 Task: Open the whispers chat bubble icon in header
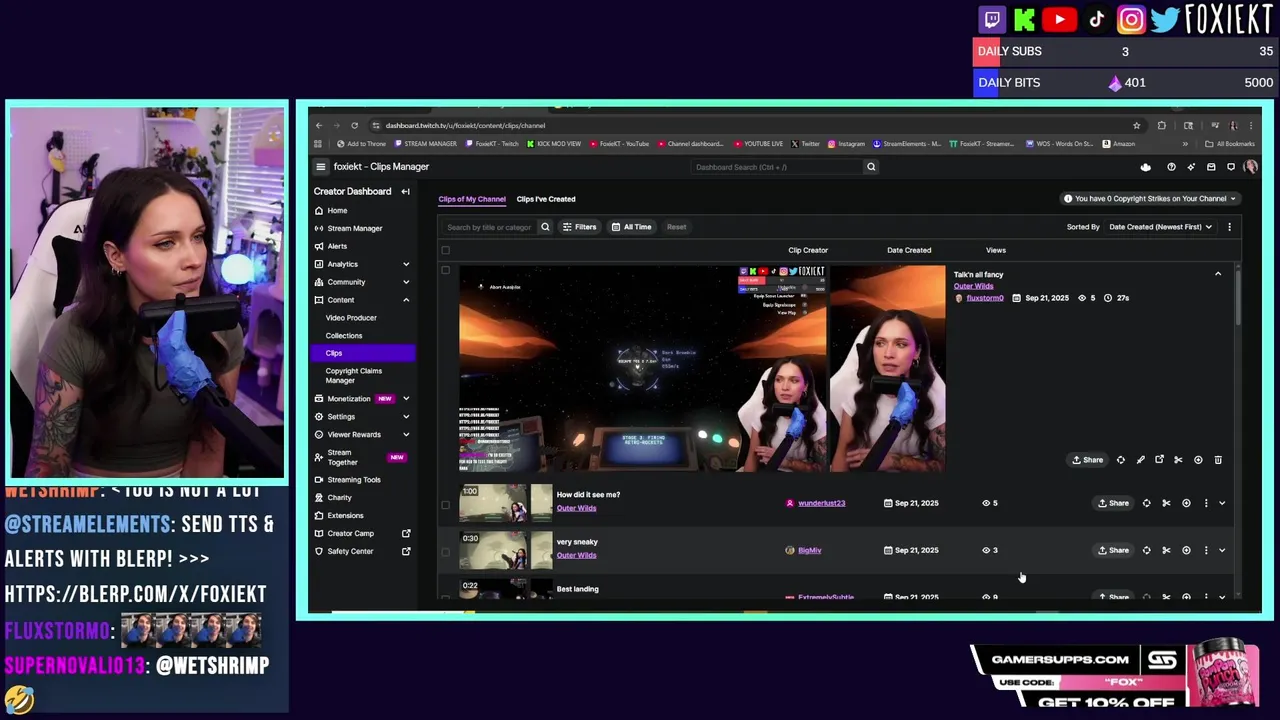pyautogui.click(x=1231, y=167)
